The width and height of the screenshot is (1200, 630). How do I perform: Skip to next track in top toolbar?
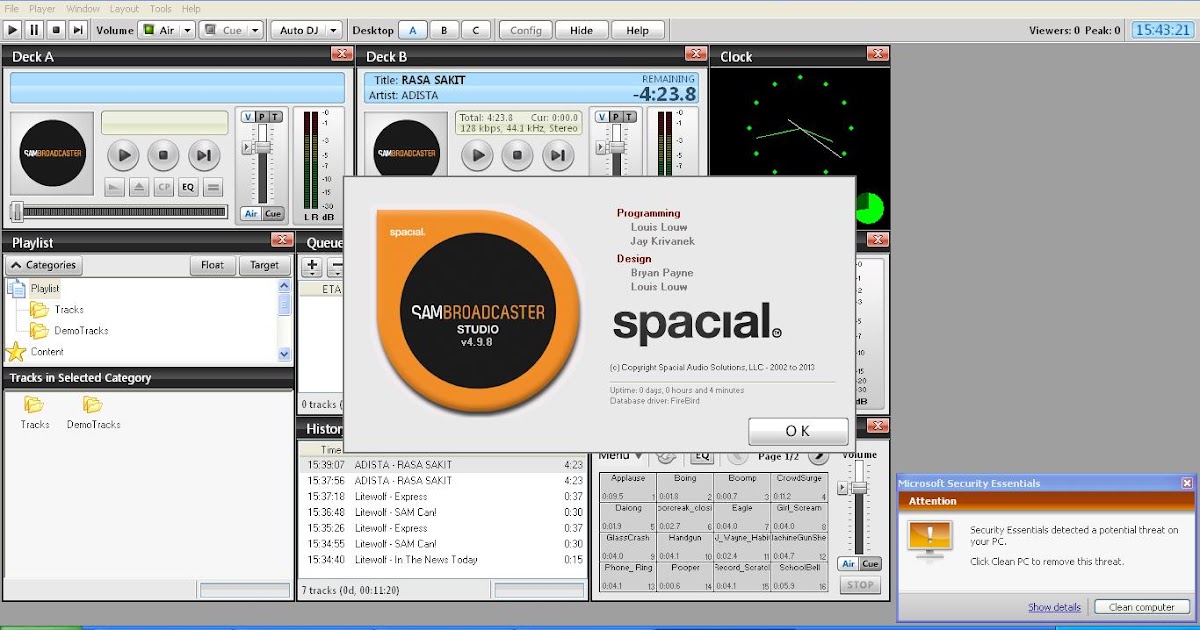coord(78,30)
